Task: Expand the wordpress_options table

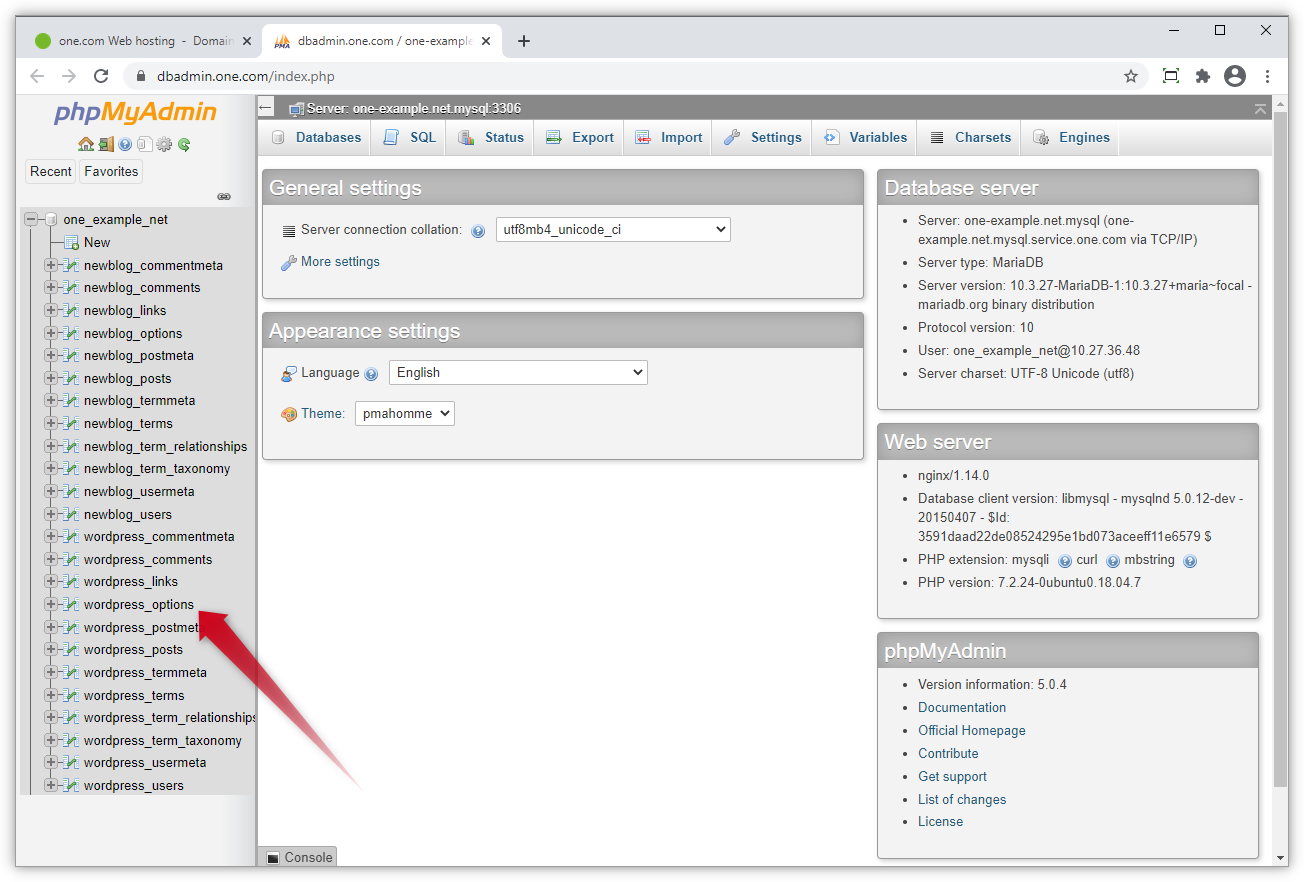Action: click(x=49, y=604)
